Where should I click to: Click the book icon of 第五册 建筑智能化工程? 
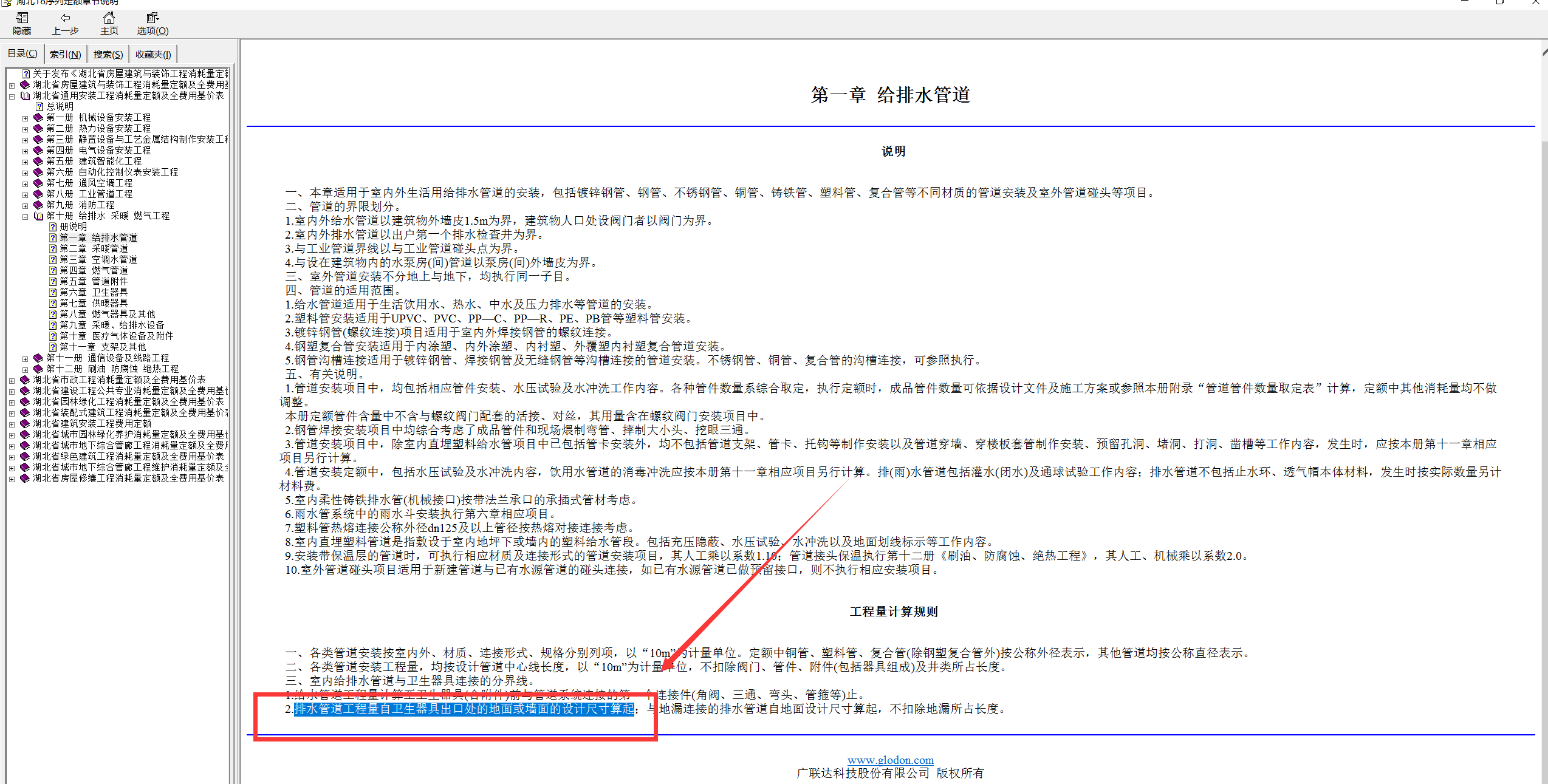[38, 161]
